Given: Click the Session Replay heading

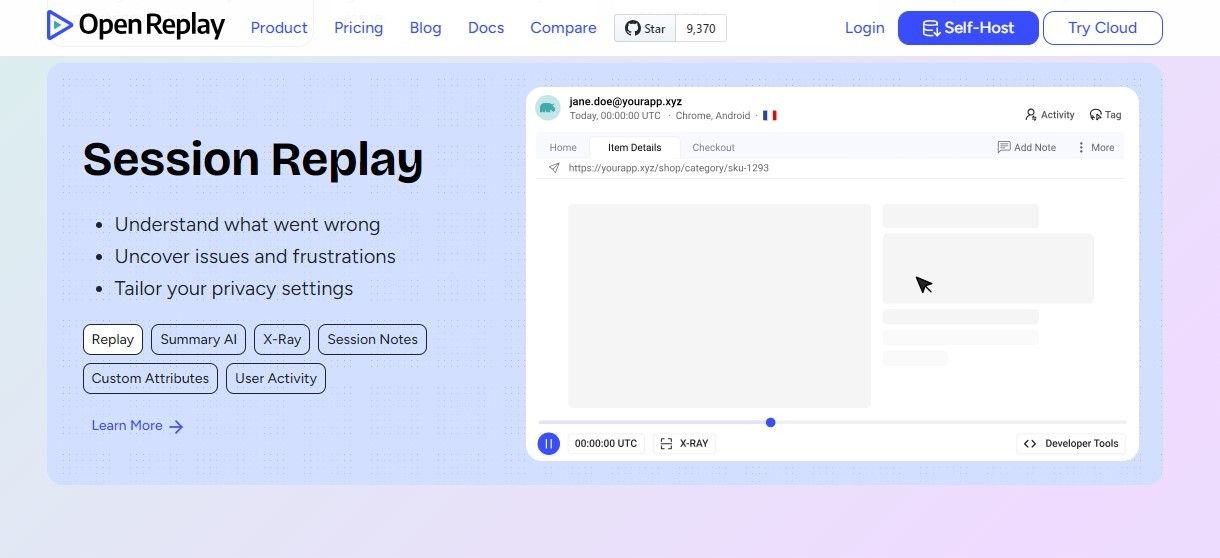Looking at the screenshot, I should point(253,159).
